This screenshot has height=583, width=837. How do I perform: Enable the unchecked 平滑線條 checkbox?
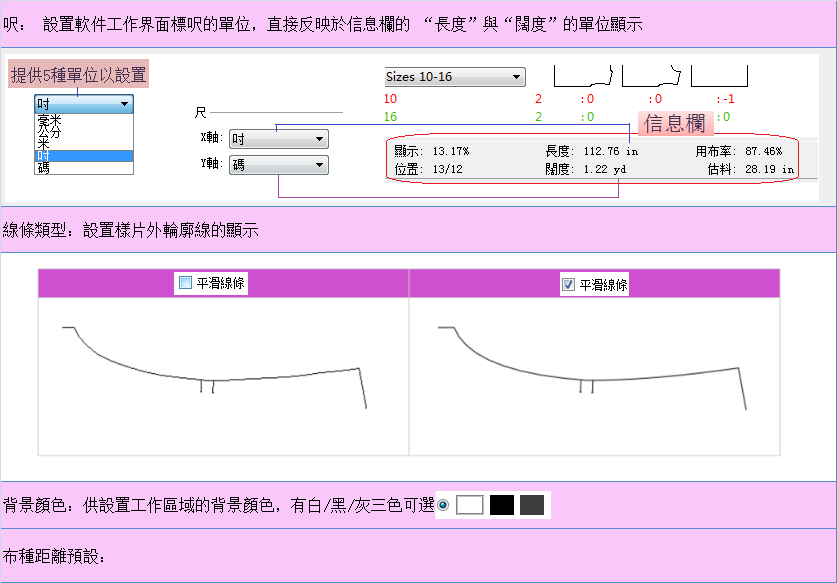(x=185, y=283)
